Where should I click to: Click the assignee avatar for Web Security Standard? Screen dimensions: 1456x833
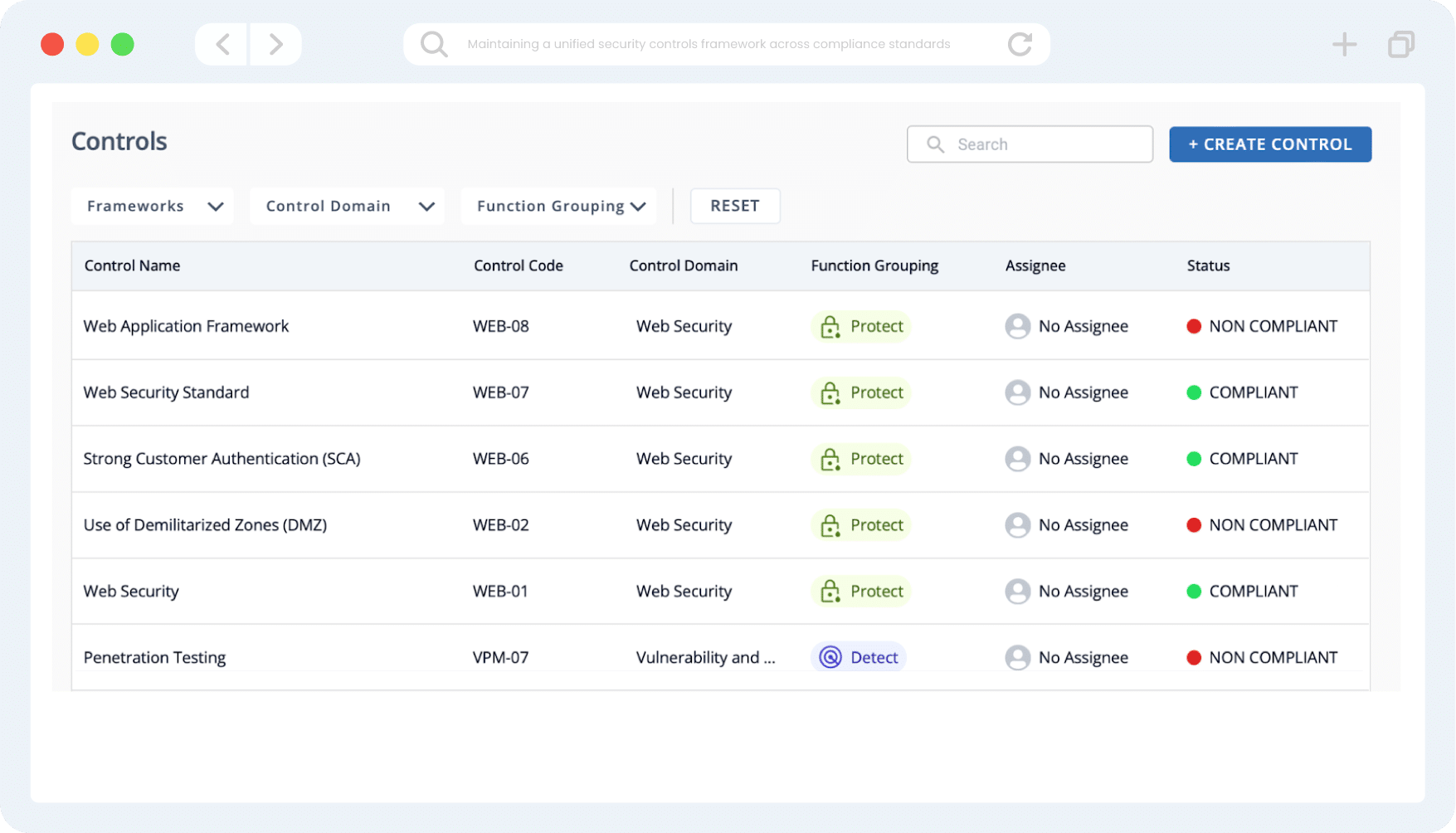click(x=1017, y=392)
